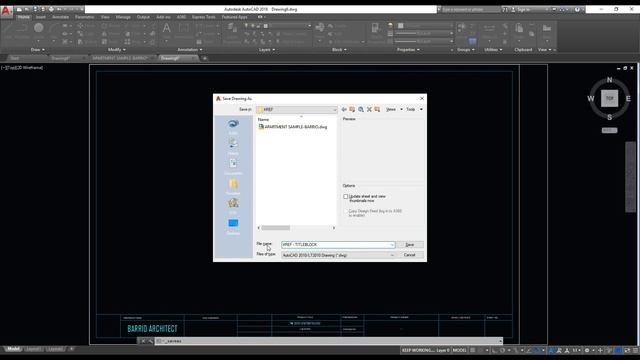Click the file list horizontal scrollbar thumb
This screenshot has height=360, width=640.
coord(276,228)
